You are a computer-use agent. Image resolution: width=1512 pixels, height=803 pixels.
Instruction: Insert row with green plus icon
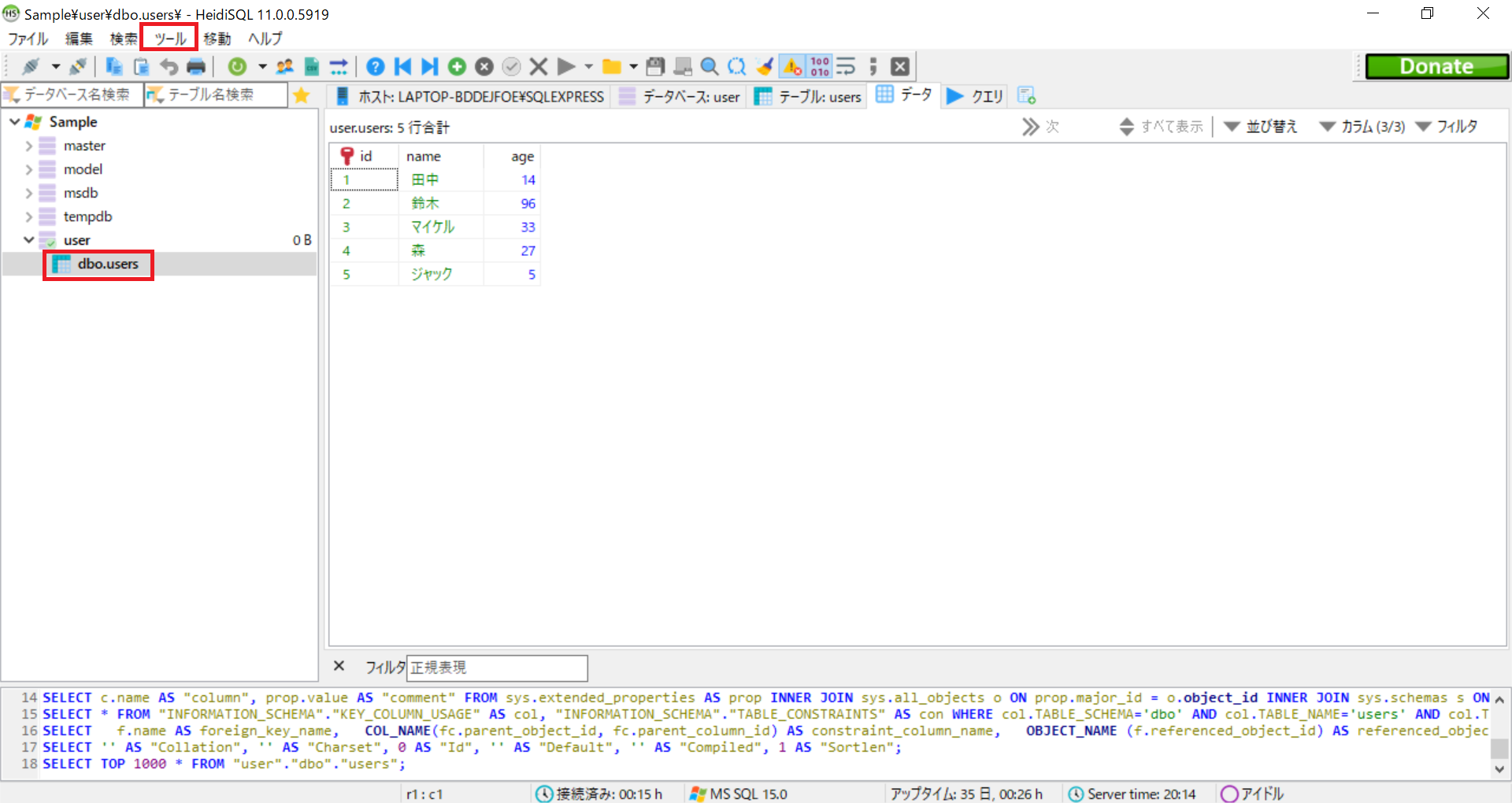[x=457, y=67]
